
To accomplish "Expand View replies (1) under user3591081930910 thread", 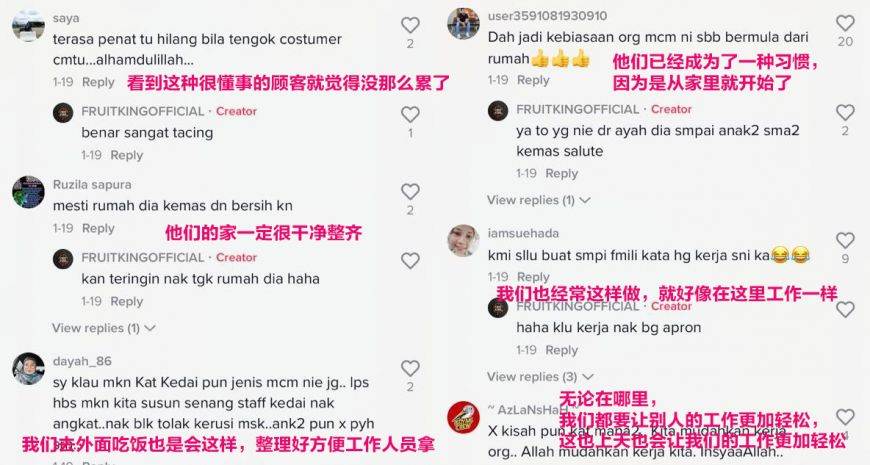I will pos(539,200).
